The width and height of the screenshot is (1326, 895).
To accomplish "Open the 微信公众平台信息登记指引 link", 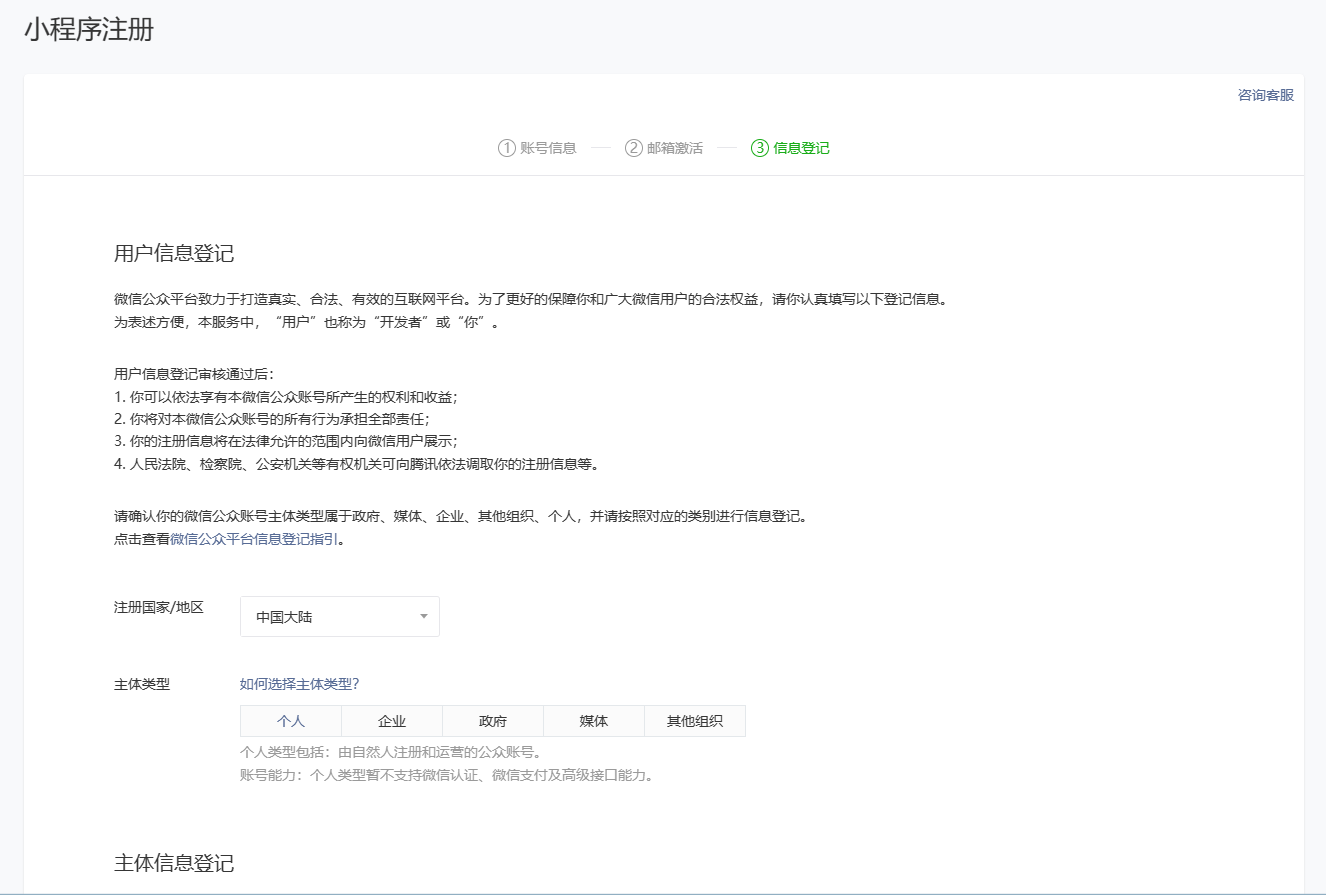I will (254, 539).
